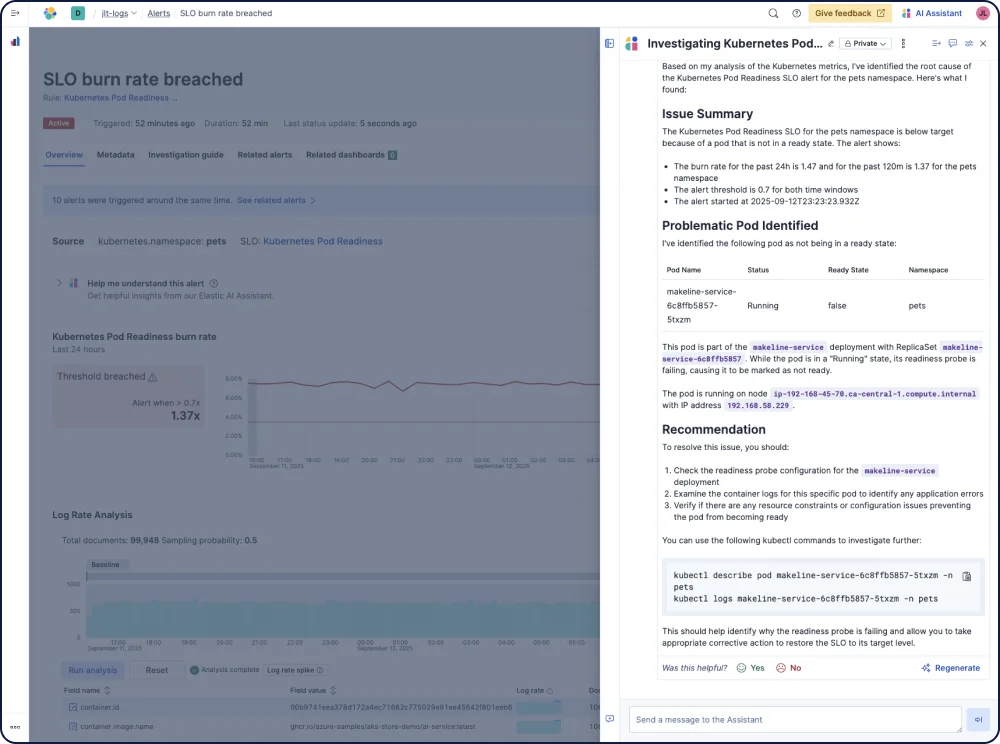This screenshot has height=744, width=1000.
Task: Click the 192.168.58.229 IP address code
Action: (758, 405)
